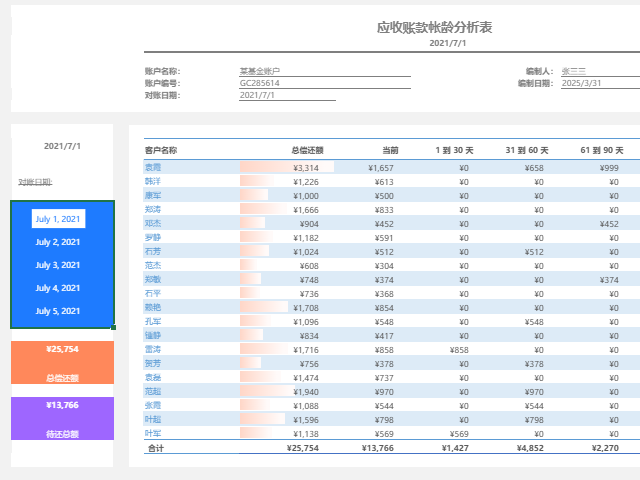
Task: Click the 61 到 90 天 column header
Action: tap(602, 150)
